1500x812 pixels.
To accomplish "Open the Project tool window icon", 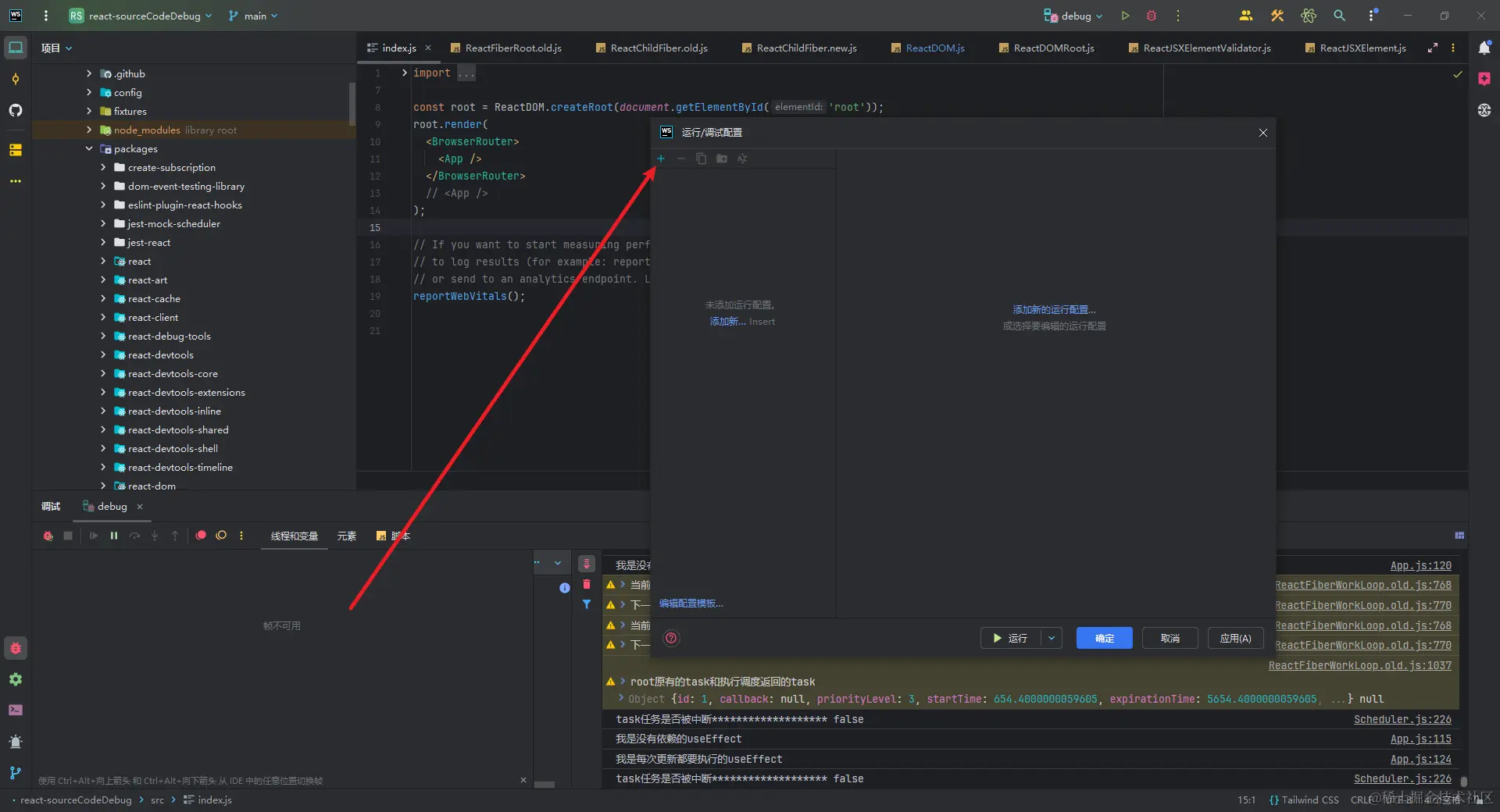I will pyautogui.click(x=16, y=48).
